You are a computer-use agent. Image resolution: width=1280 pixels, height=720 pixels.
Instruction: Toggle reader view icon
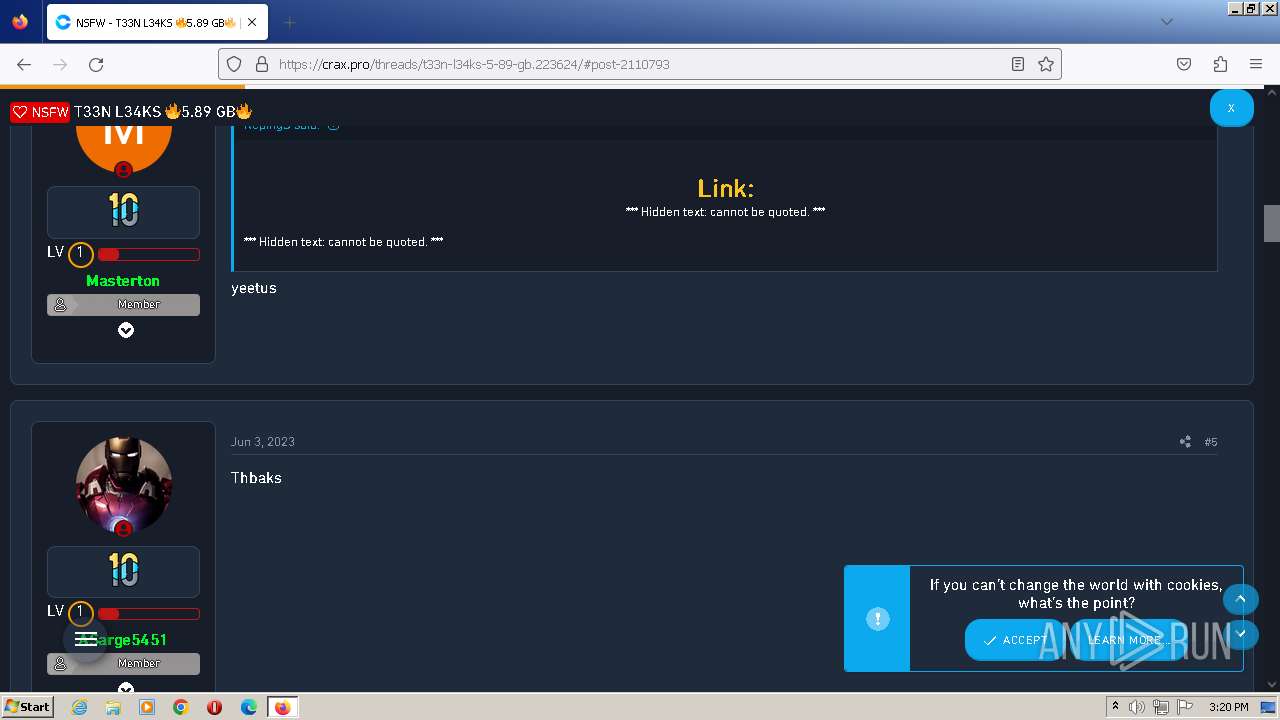[x=1018, y=64]
